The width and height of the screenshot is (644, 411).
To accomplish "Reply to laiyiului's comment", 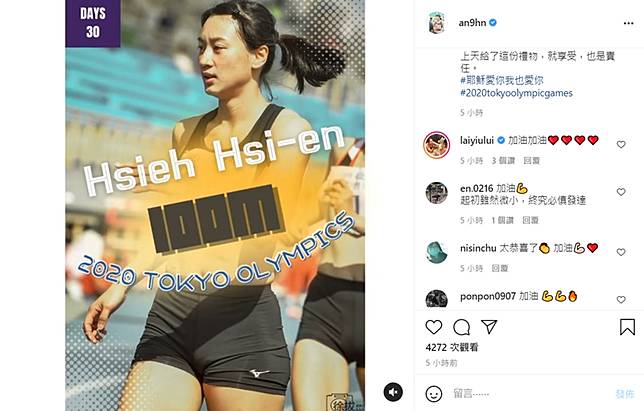I will click(x=531, y=161).
